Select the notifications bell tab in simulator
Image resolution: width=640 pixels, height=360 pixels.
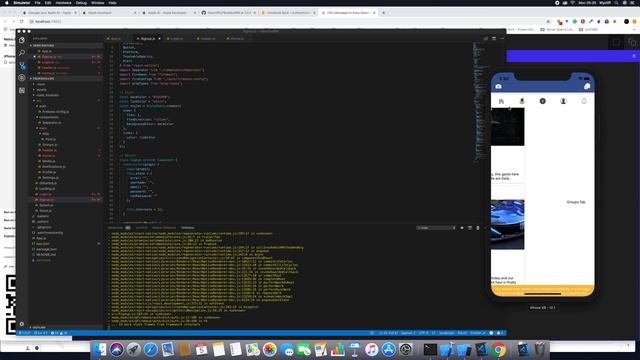584,101
